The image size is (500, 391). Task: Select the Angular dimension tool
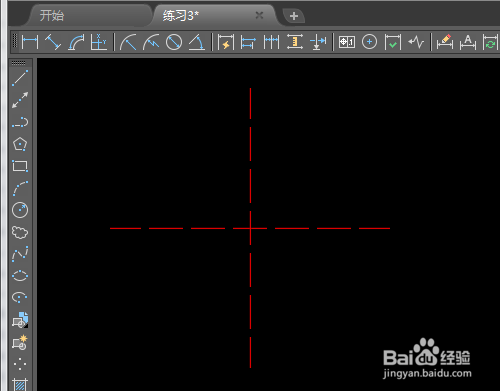click(x=197, y=42)
